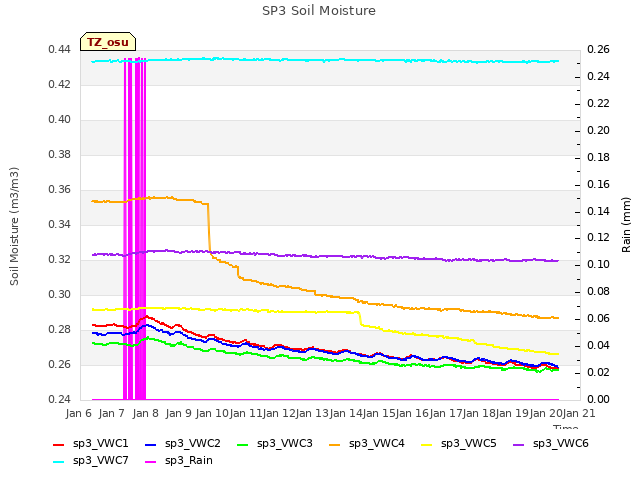This screenshot has height=480, width=640.
Task: Click the magenta rain bars near Jan 8
Action: click(x=135, y=229)
